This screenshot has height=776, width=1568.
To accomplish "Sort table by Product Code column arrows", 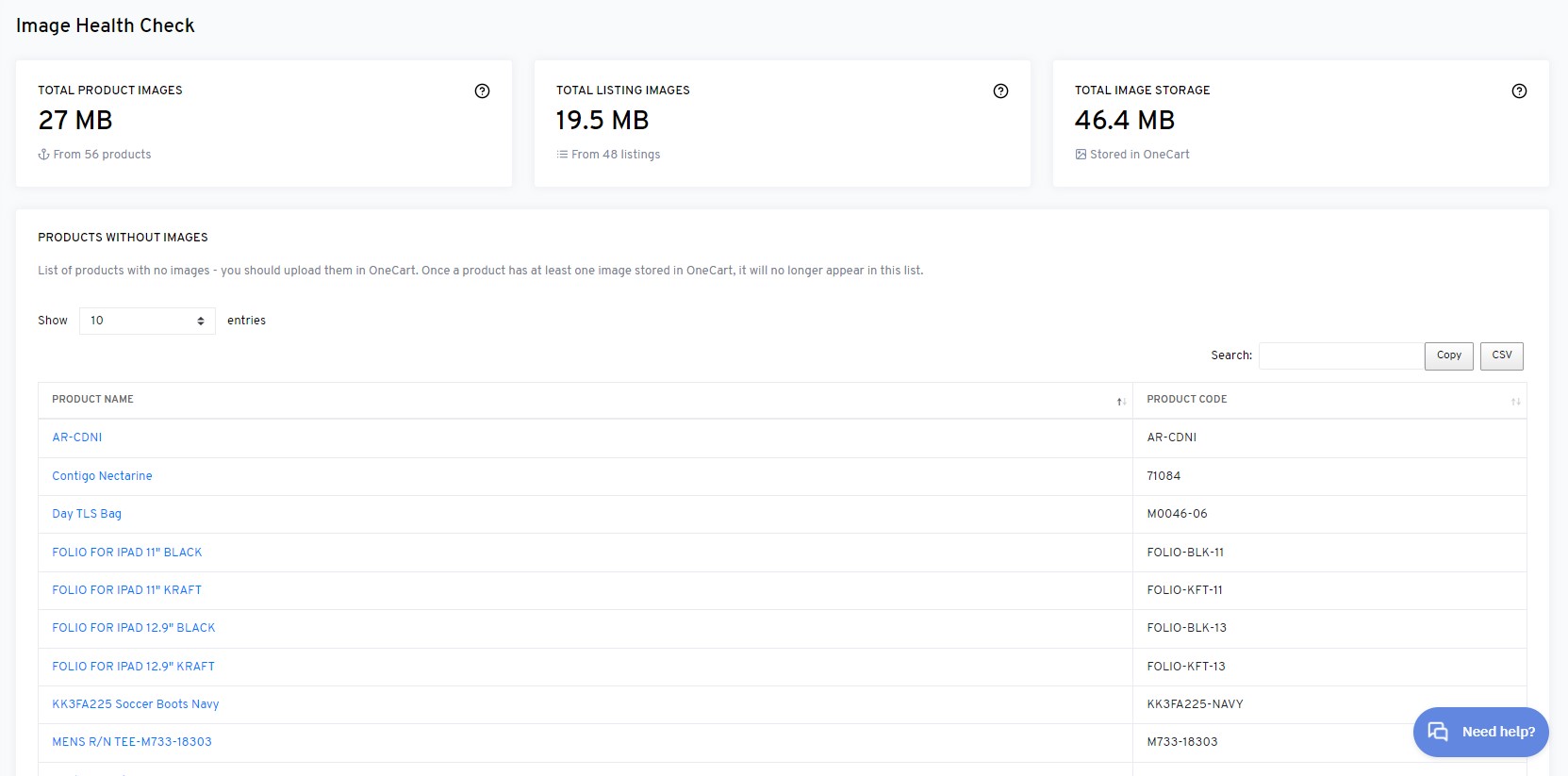I will 1515,402.
